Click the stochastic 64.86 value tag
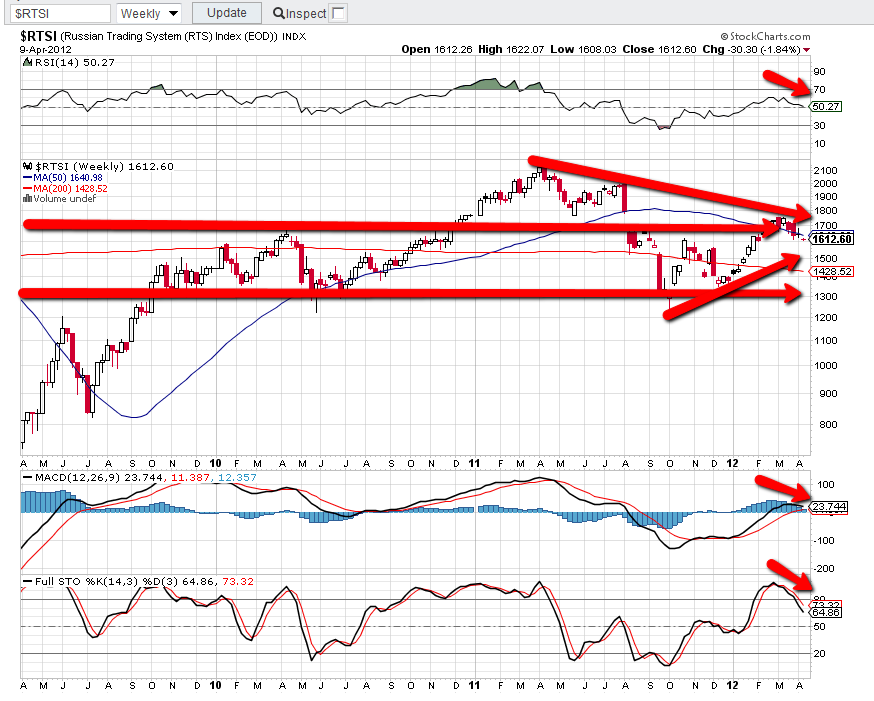 point(826,612)
